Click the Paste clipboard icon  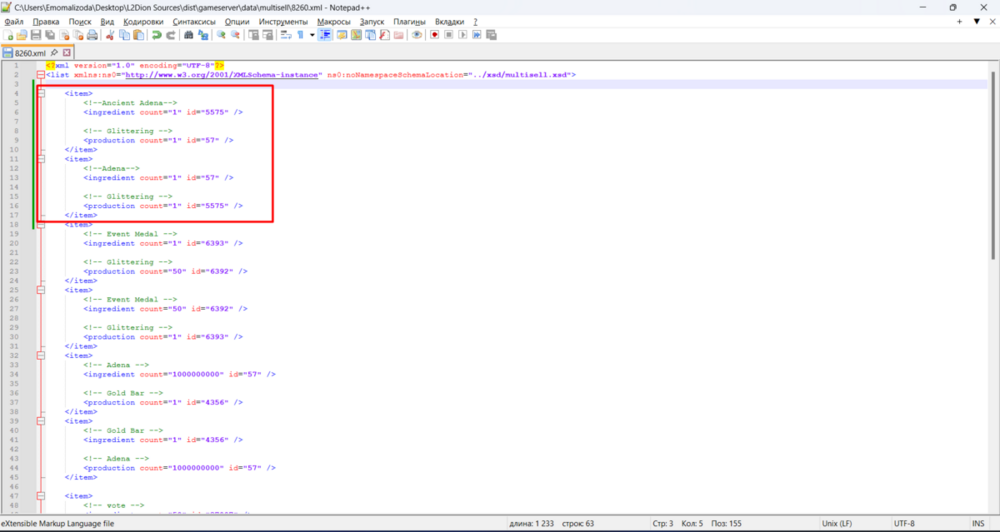[138, 35]
